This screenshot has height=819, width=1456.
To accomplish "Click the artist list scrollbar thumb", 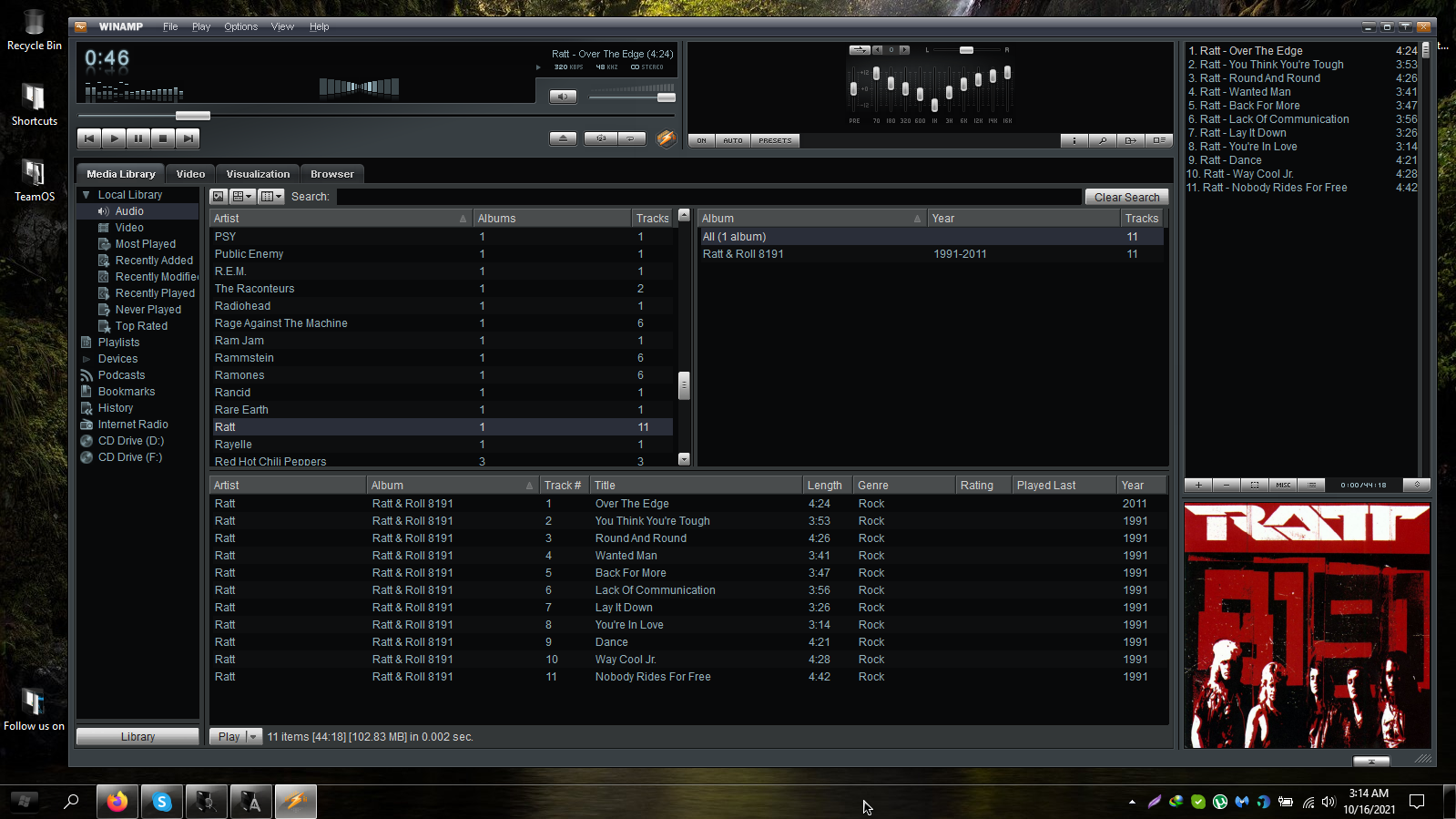I will (684, 385).
